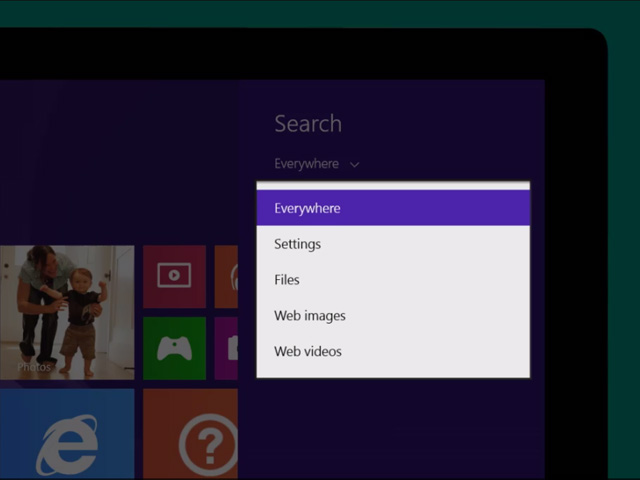Choose Settings in the search scope list
Viewport: 640px width, 480px height.
(393, 244)
